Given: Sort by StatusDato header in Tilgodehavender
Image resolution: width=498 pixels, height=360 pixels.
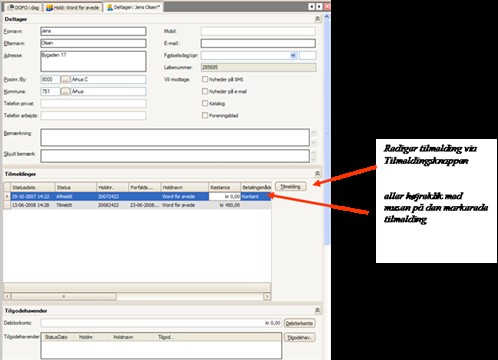Looking at the screenshot, I should pyautogui.click(x=59, y=337).
